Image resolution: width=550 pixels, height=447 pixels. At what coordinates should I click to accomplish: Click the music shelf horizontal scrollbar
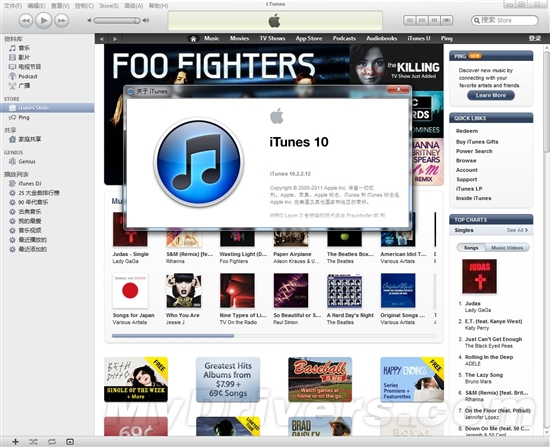[x=173, y=336]
